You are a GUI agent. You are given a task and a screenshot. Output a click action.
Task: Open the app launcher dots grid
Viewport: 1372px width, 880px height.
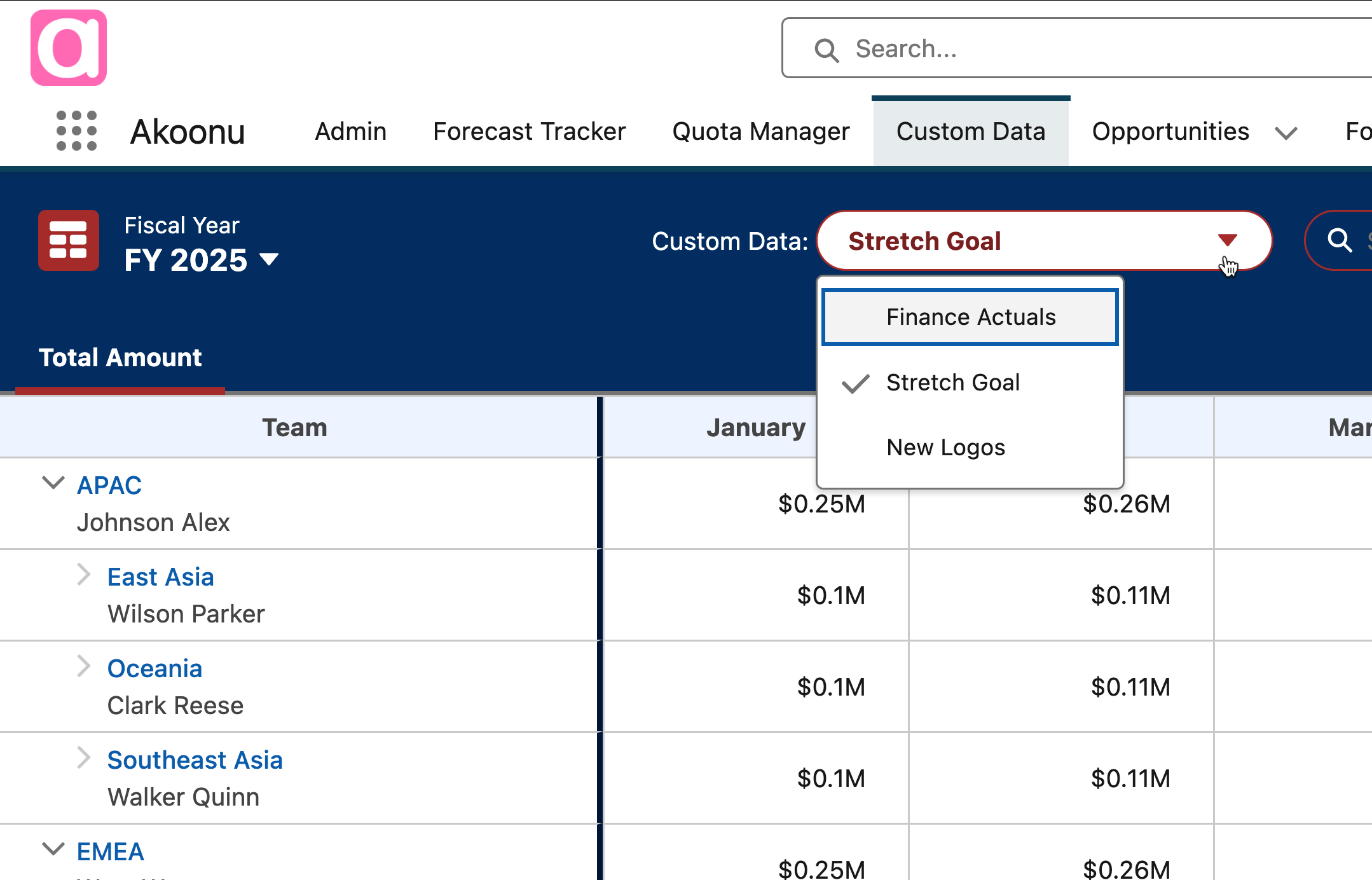(77, 131)
